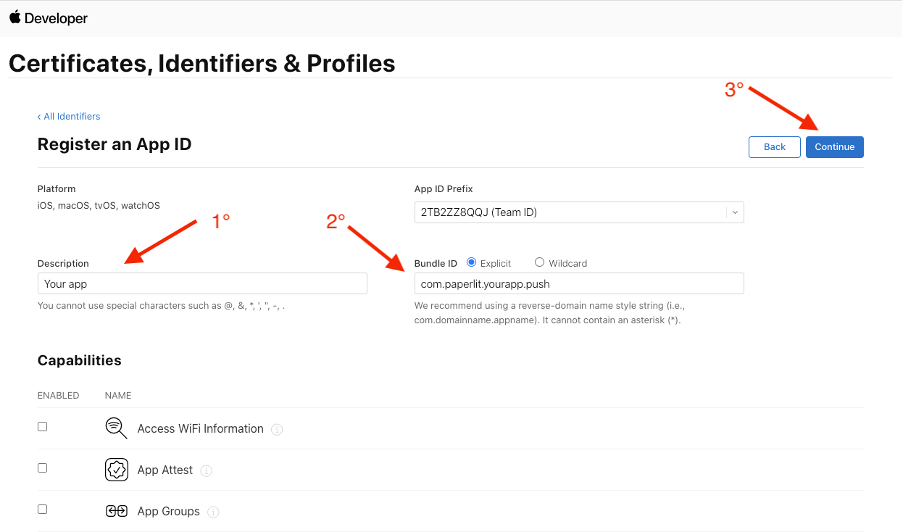Enable the Access WiFi Information checkbox
This screenshot has width=902, height=532.
click(x=42, y=427)
